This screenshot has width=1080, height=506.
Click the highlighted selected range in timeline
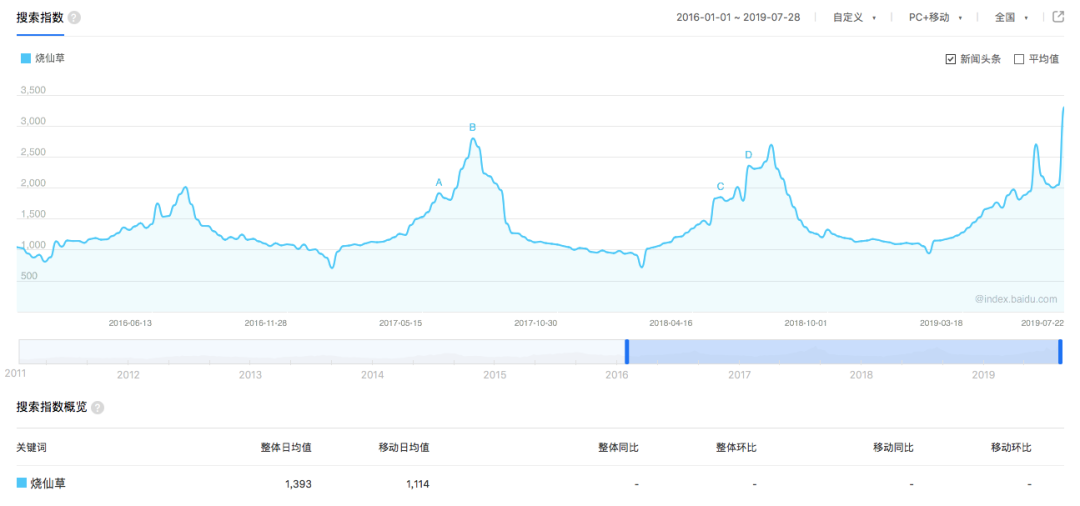pos(844,351)
